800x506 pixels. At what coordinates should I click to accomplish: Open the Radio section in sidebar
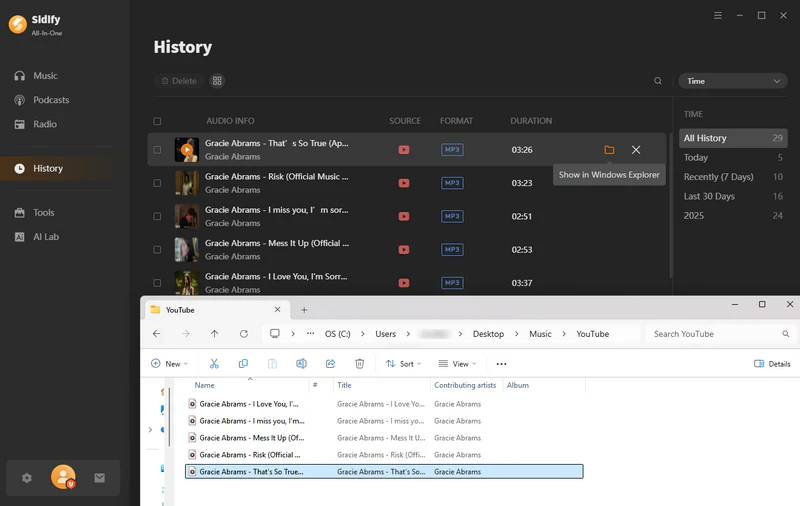tap(35, 124)
